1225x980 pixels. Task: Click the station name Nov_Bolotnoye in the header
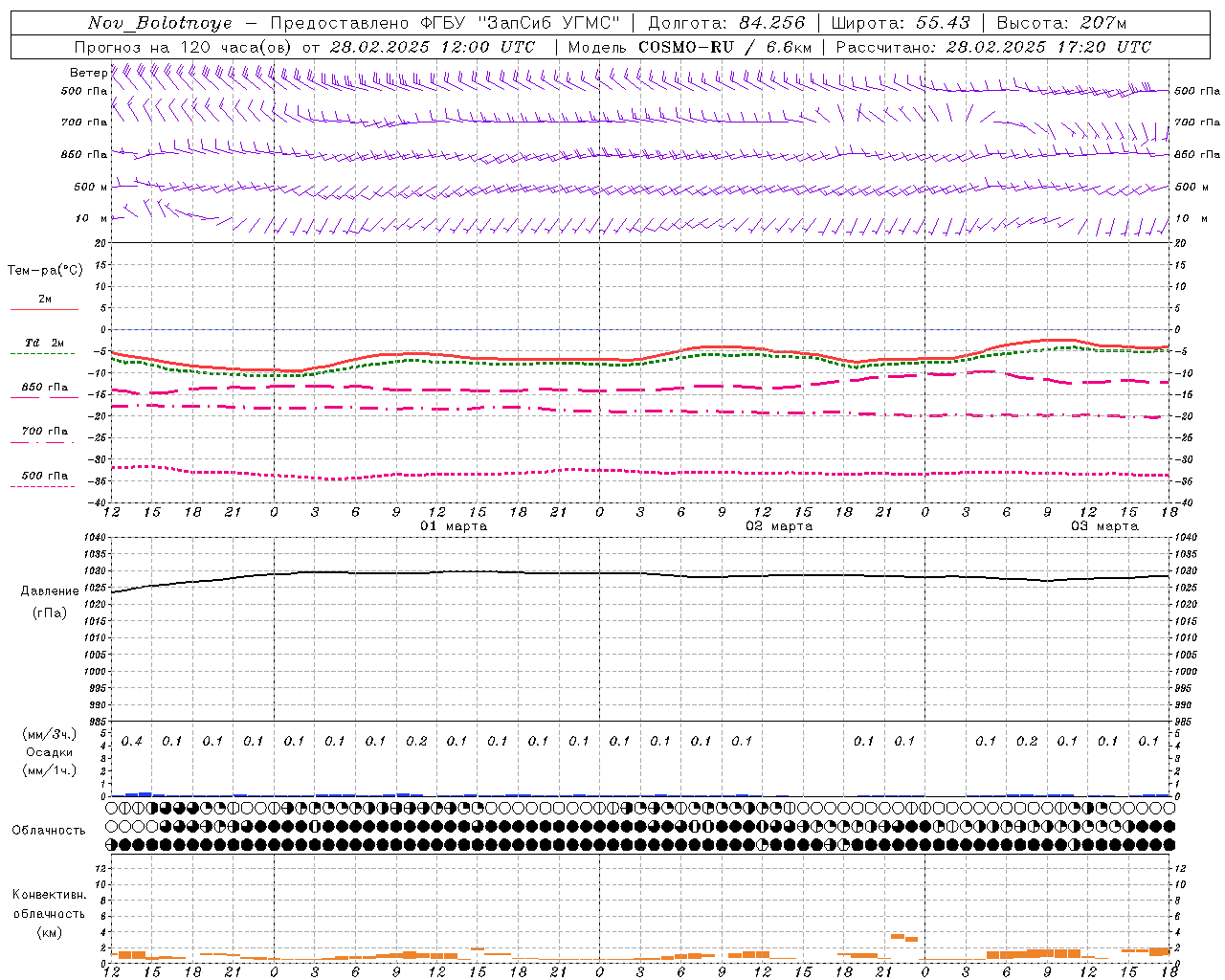160,23
